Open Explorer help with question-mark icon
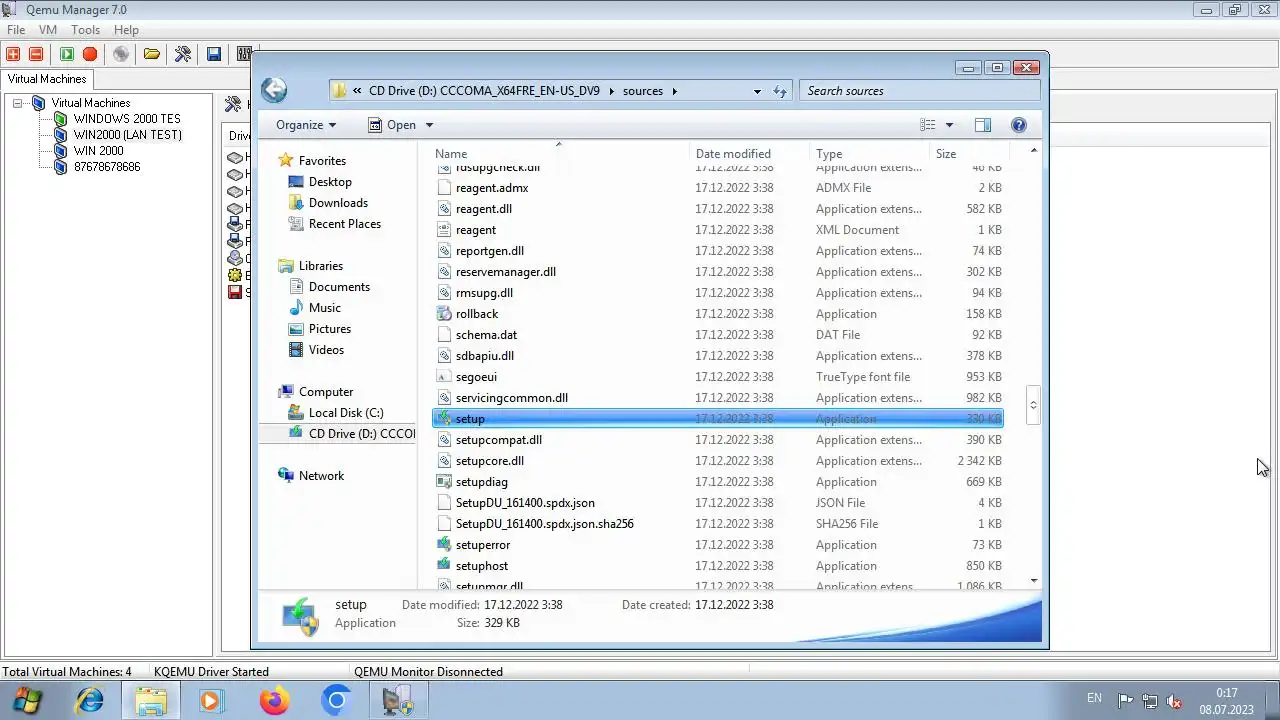The height and width of the screenshot is (720, 1280). click(x=1018, y=125)
